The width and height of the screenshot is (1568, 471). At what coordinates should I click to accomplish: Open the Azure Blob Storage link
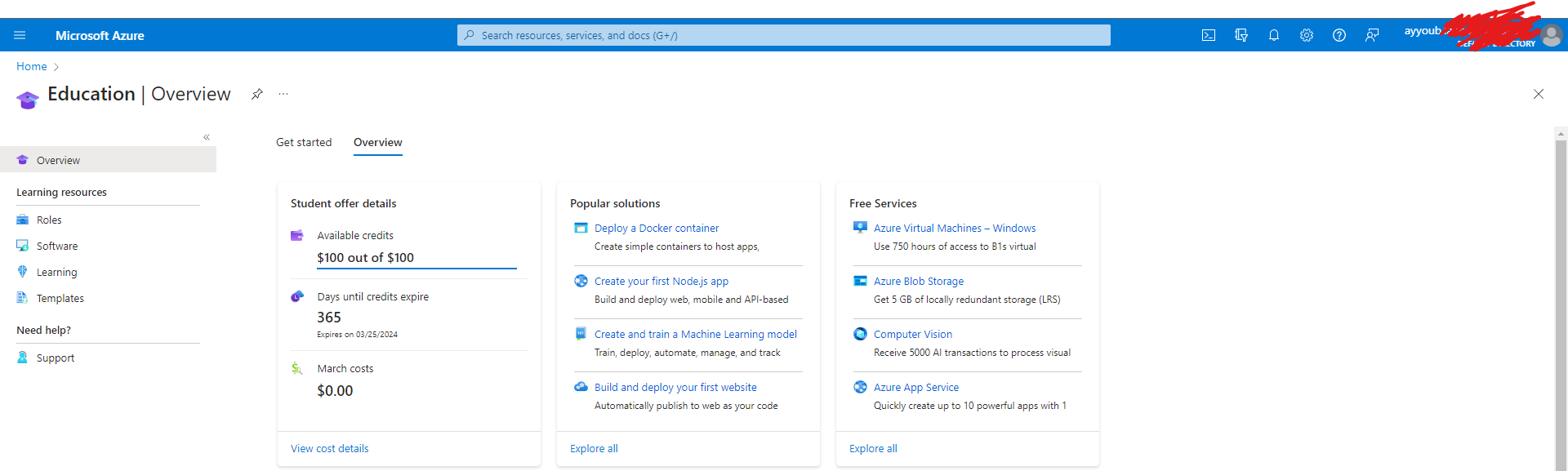click(x=919, y=281)
